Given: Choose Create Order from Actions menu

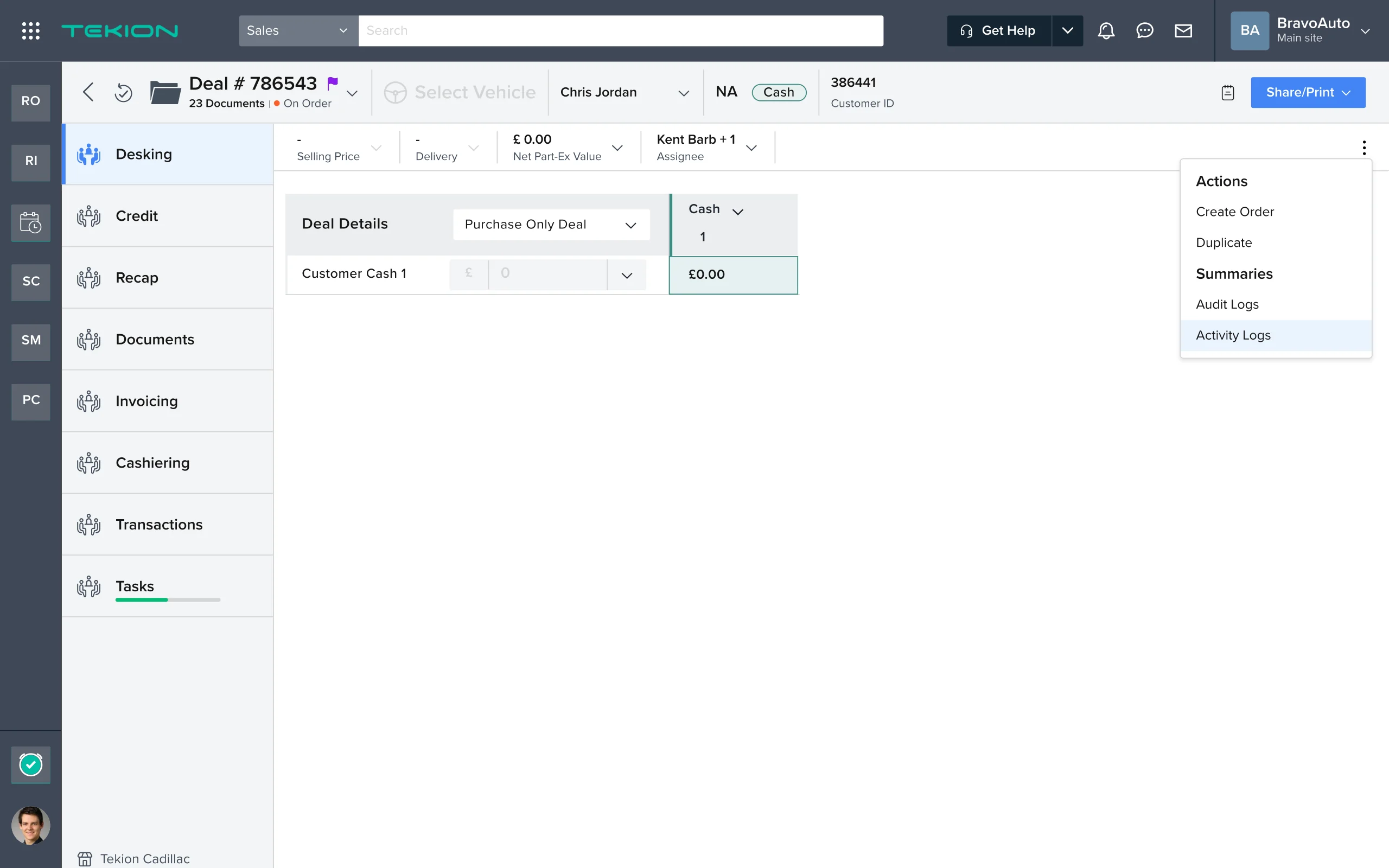Looking at the screenshot, I should click(1276, 212).
